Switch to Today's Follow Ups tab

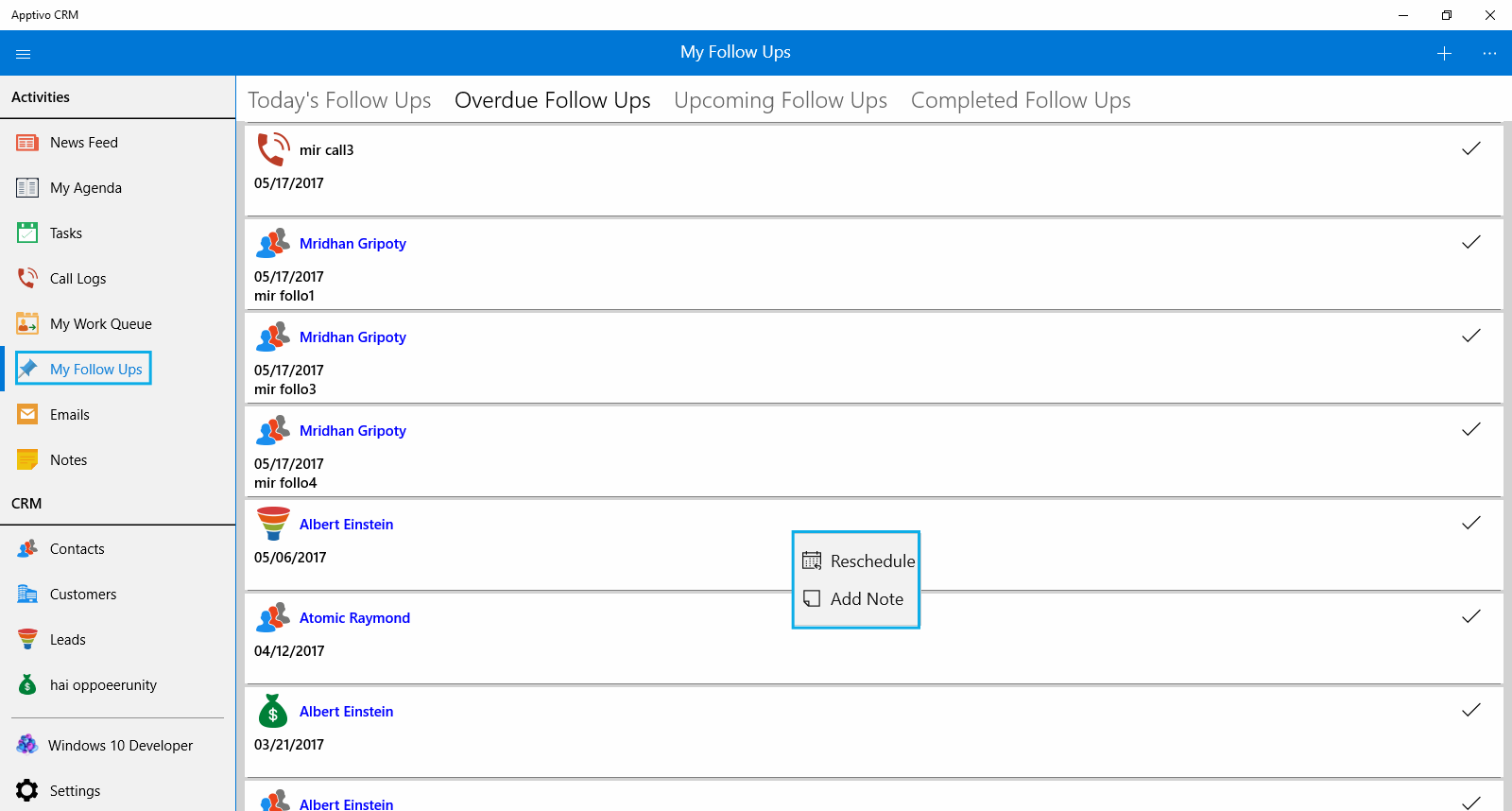(339, 100)
